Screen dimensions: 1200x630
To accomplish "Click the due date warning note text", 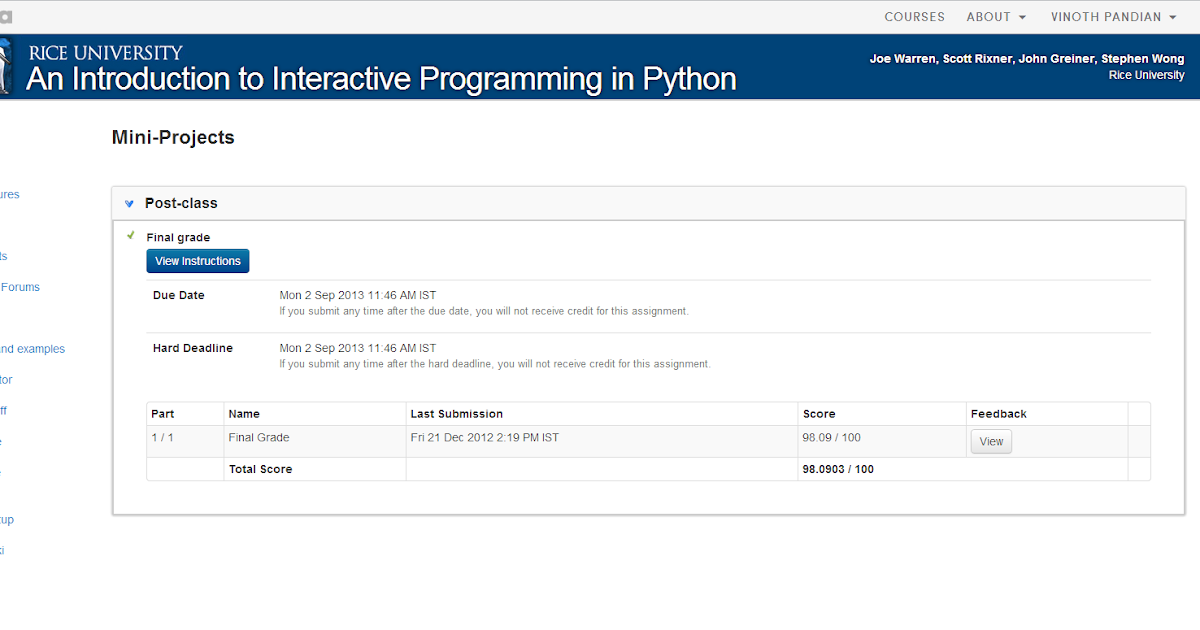I will click(484, 311).
